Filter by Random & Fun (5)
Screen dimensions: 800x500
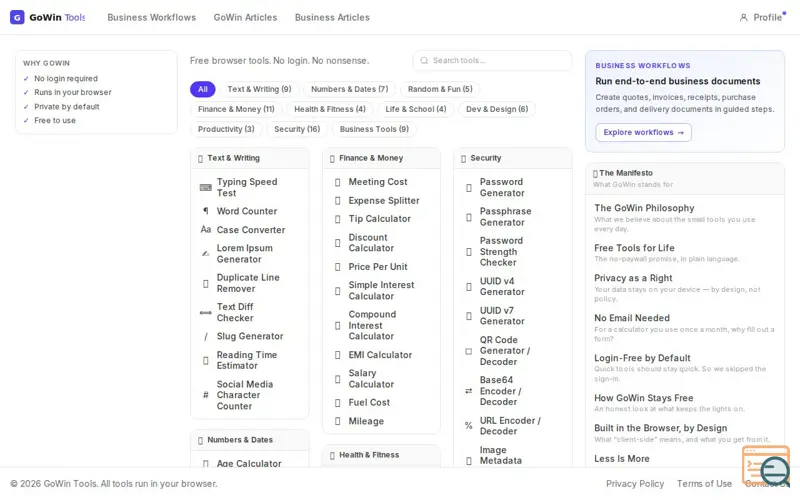pyautogui.click(x=440, y=89)
